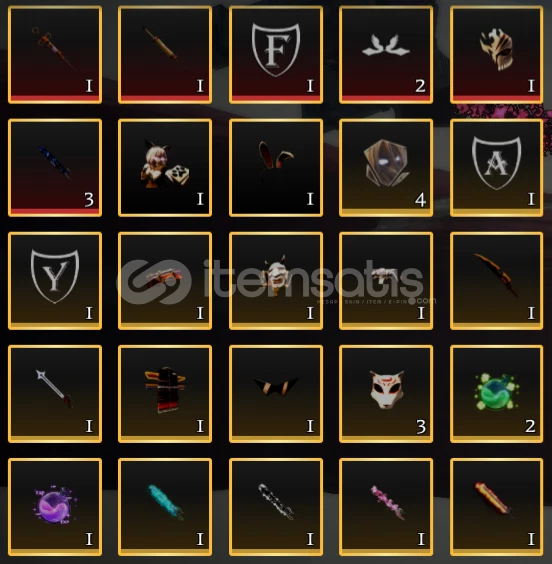
Task: Select the dark blue sword with count 3
Action: click(55, 168)
